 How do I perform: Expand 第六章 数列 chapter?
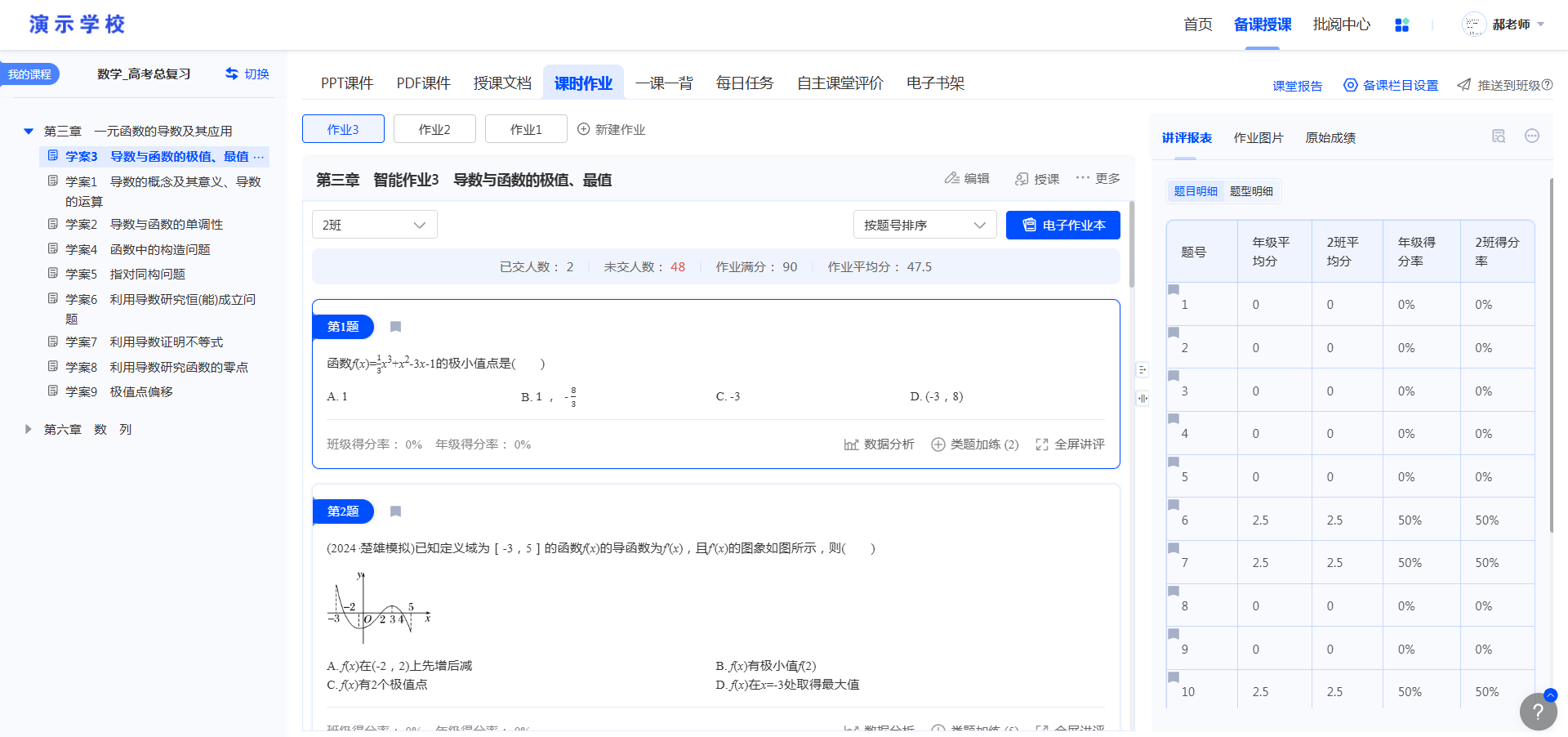tap(29, 429)
